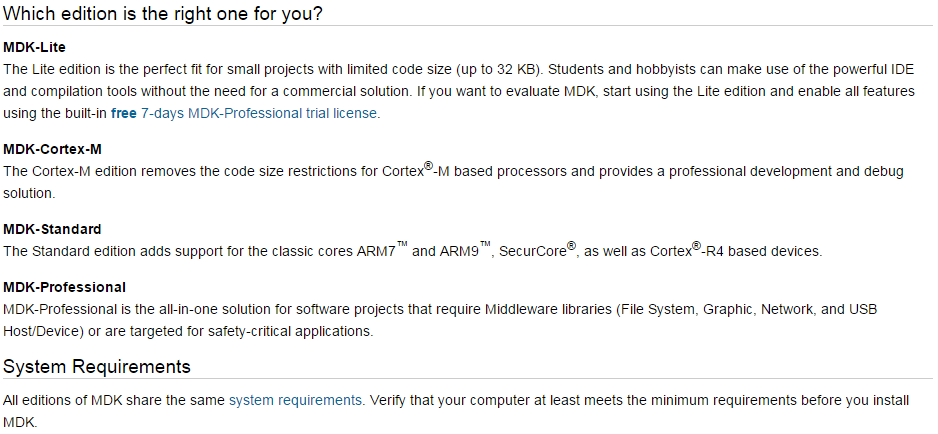938x434 pixels.
Task: Click the MDK-Standard heading
Action: [x=52, y=229]
